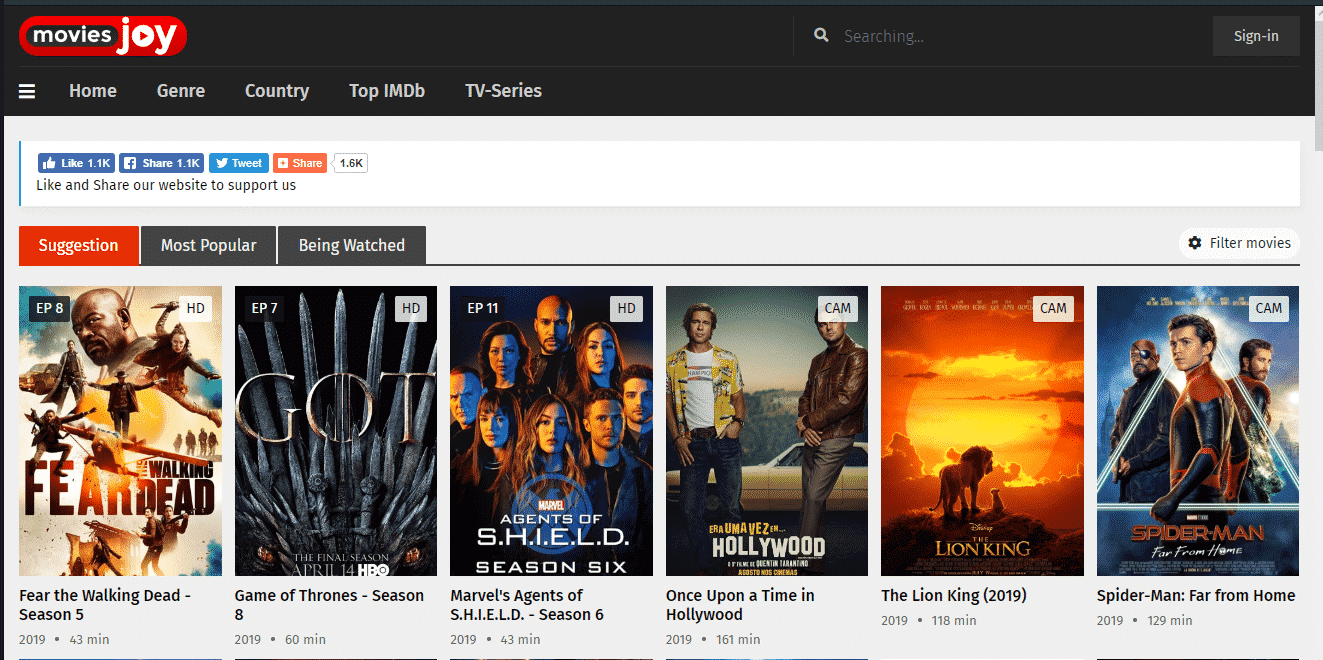Go to Top IMDb page
Screen dimensions: 1323x660
[x=387, y=91]
